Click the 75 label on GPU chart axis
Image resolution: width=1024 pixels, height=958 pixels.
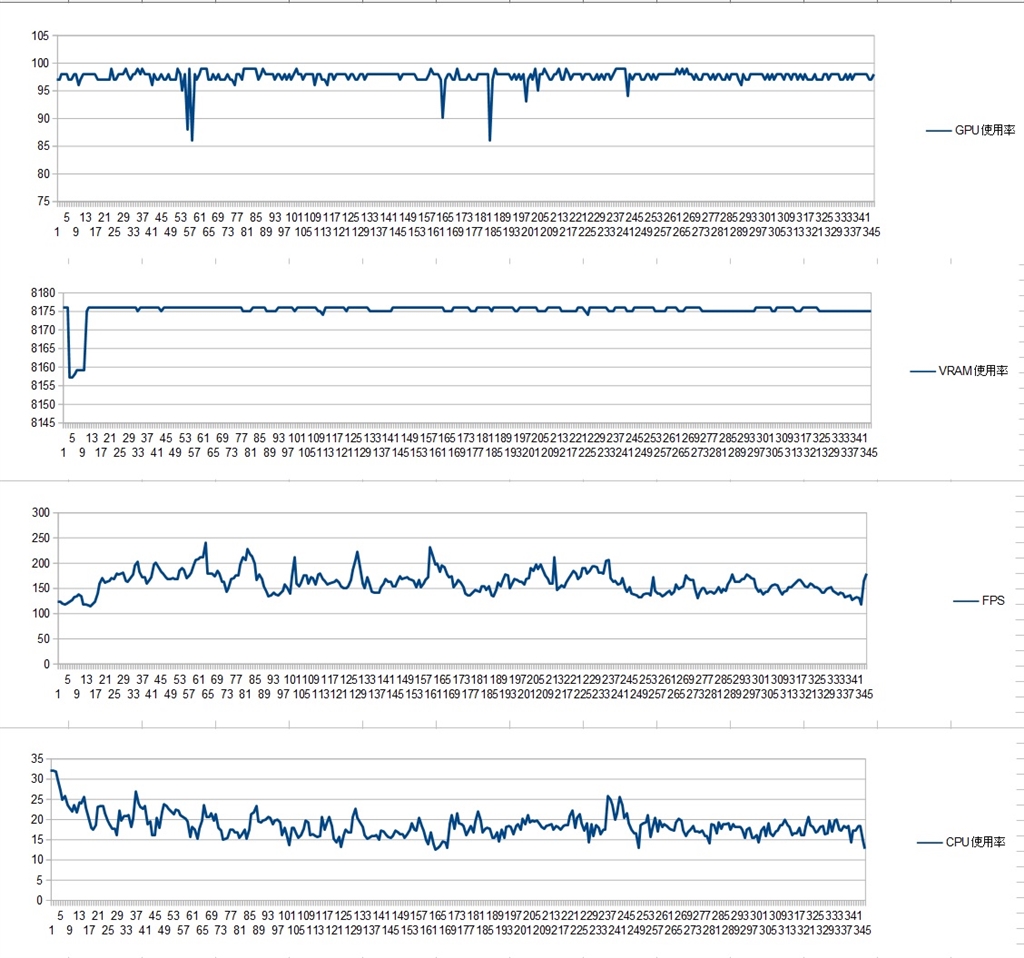click(x=43, y=201)
